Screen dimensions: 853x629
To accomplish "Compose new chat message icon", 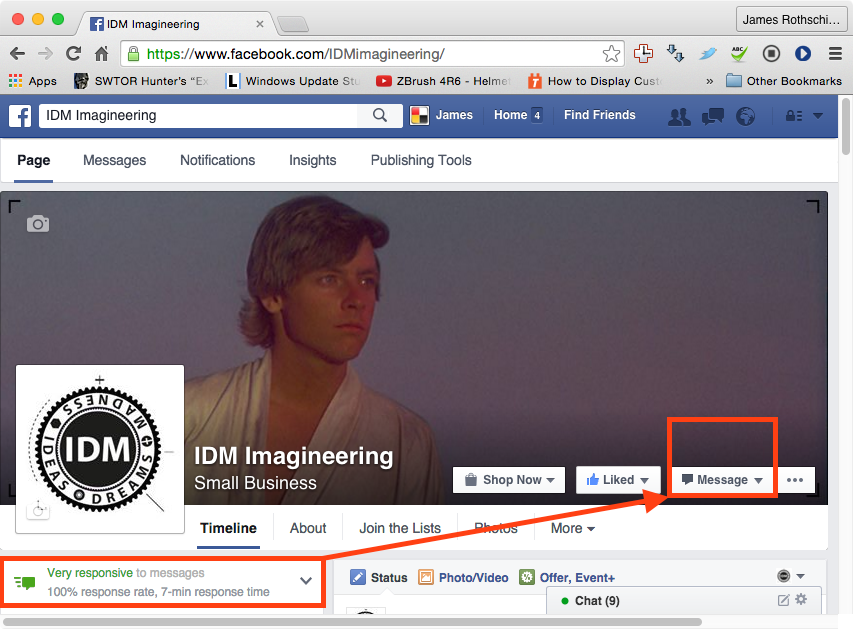I will [x=783, y=600].
